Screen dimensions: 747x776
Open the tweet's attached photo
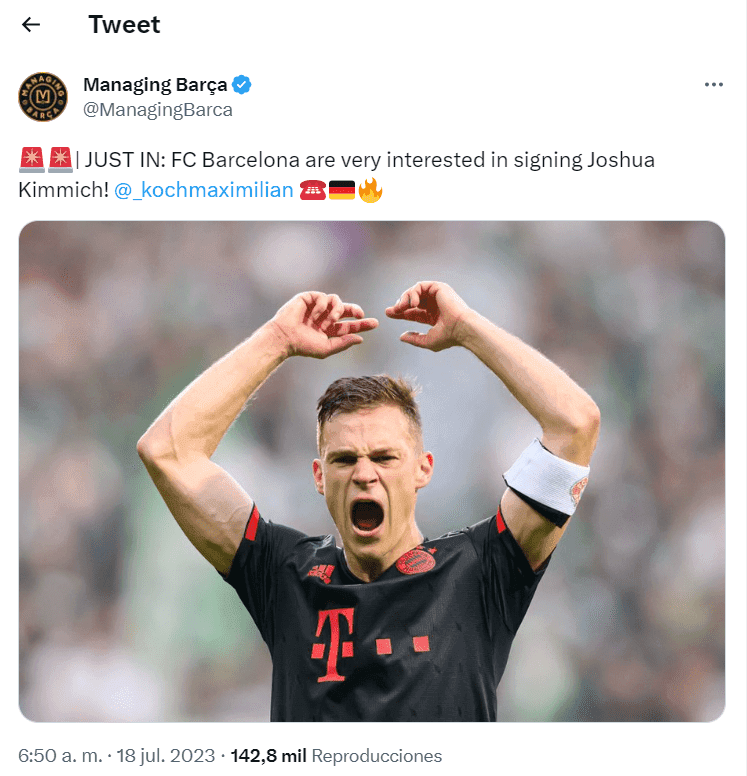point(372,470)
